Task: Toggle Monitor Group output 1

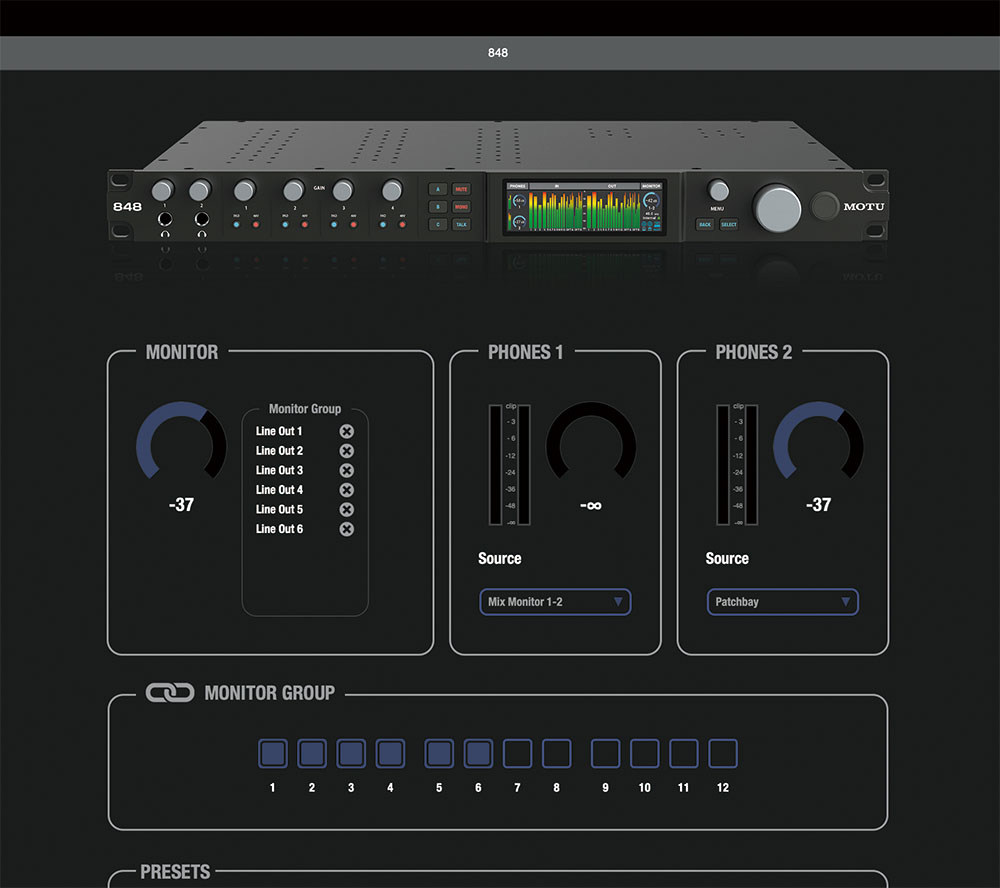Action: [x=273, y=753]
